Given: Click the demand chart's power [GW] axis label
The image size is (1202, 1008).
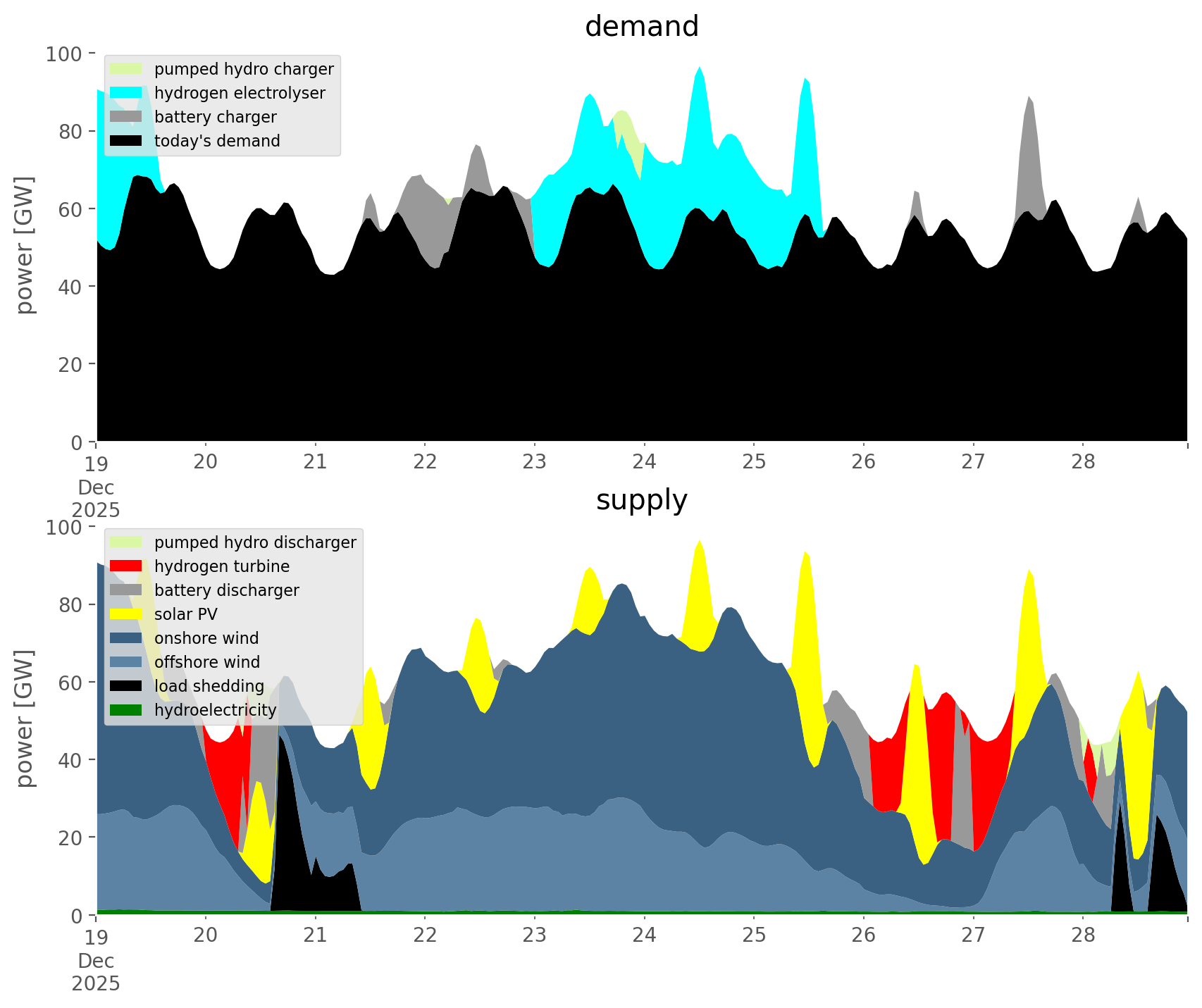Looking at the screenshot, I should [24, 246].
